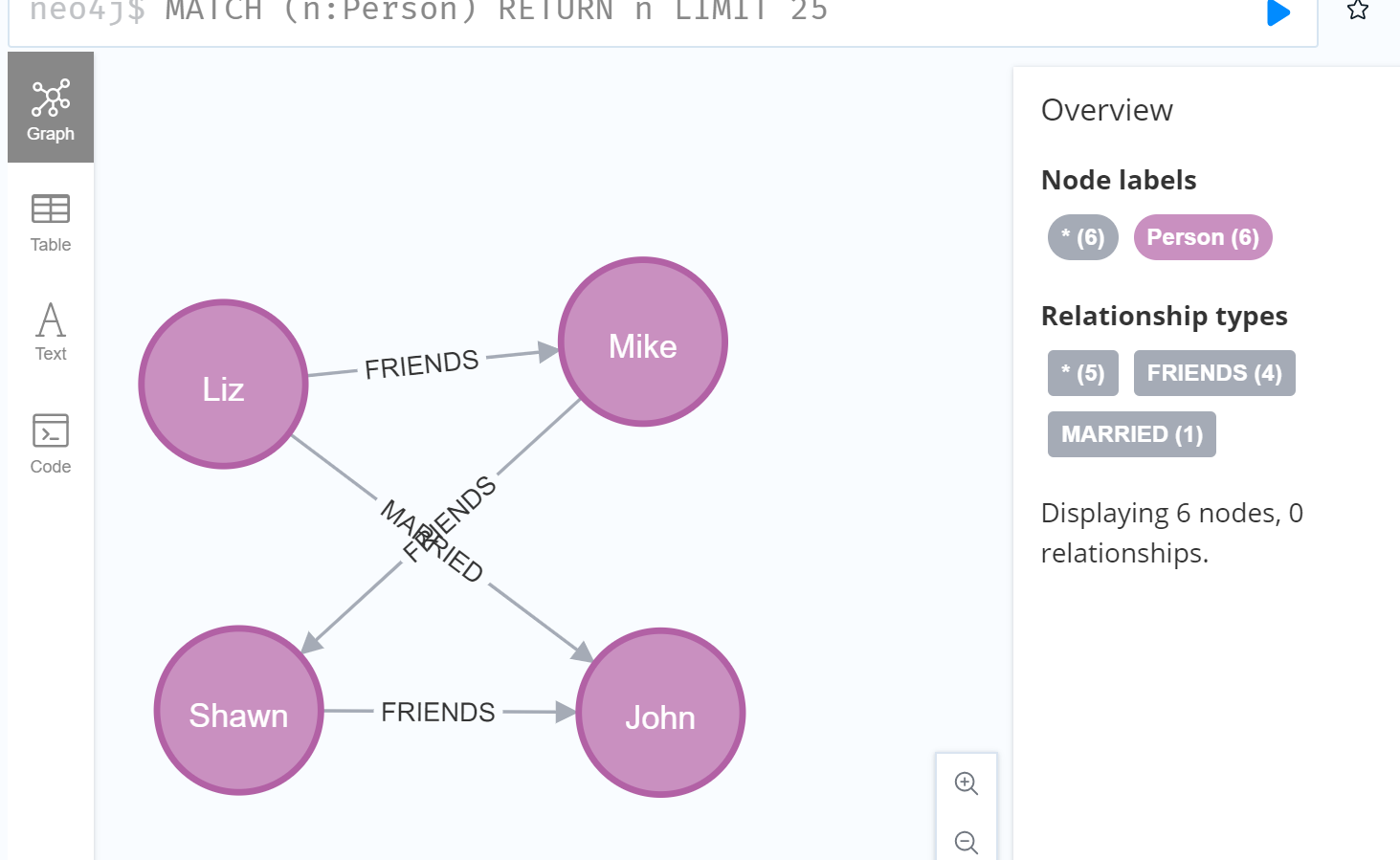Switch to Table view
The image size is (1400, 860).
(x=51, y=223)
